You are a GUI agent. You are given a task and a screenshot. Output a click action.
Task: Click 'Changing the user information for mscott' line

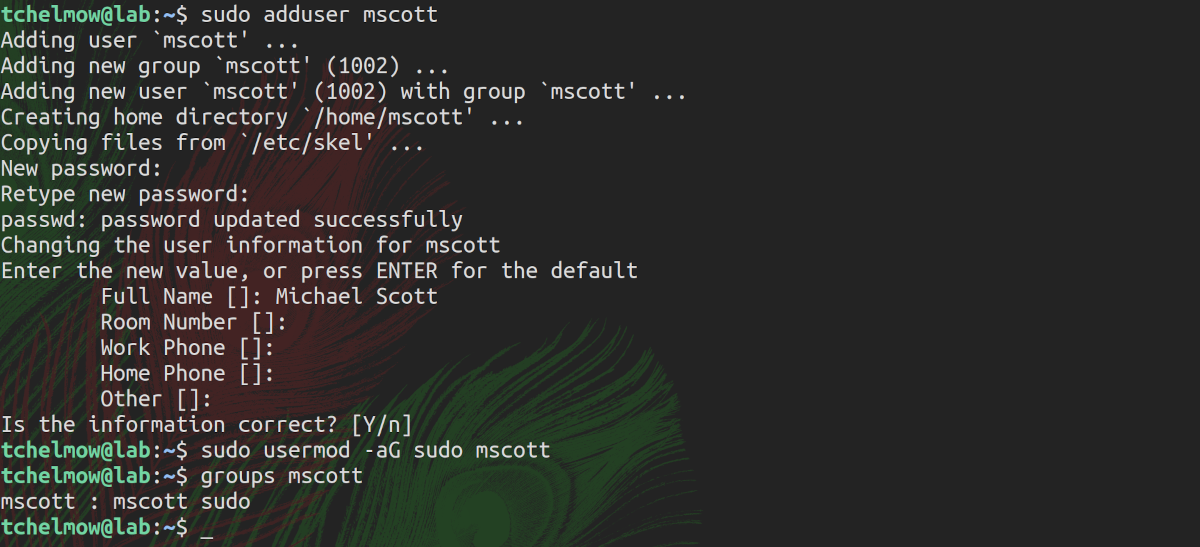[x=250, y=245]
